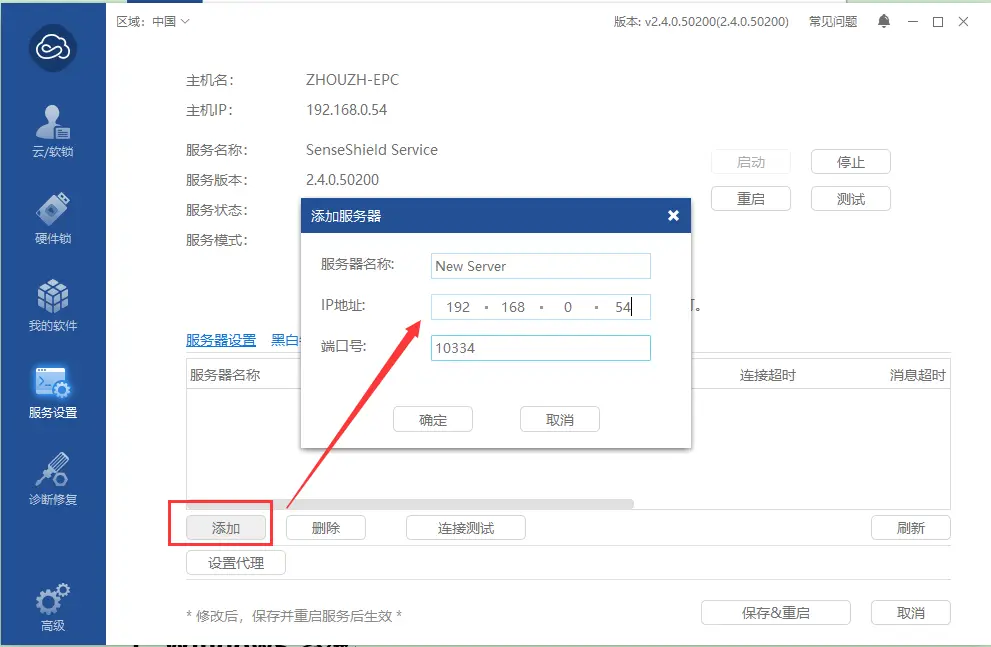Expand the 区域 region dropdown

[x=153, y=21]
